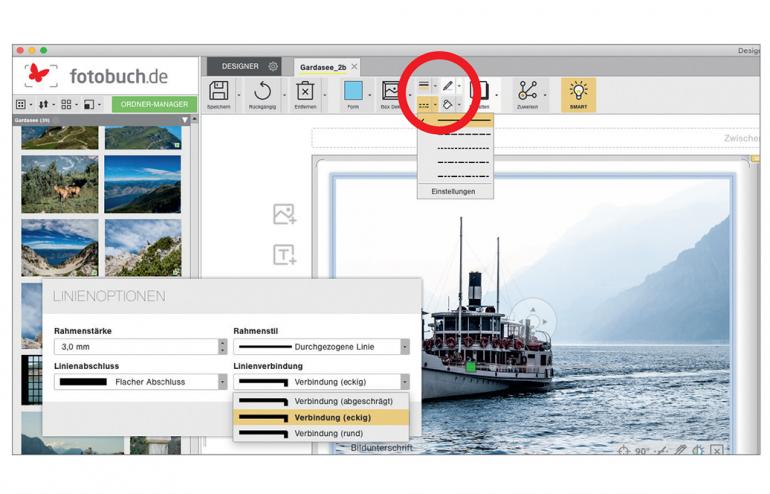Open the DESIGNER gear settings
The width and height of the screenshot is (770, 494).
(273, 66)
